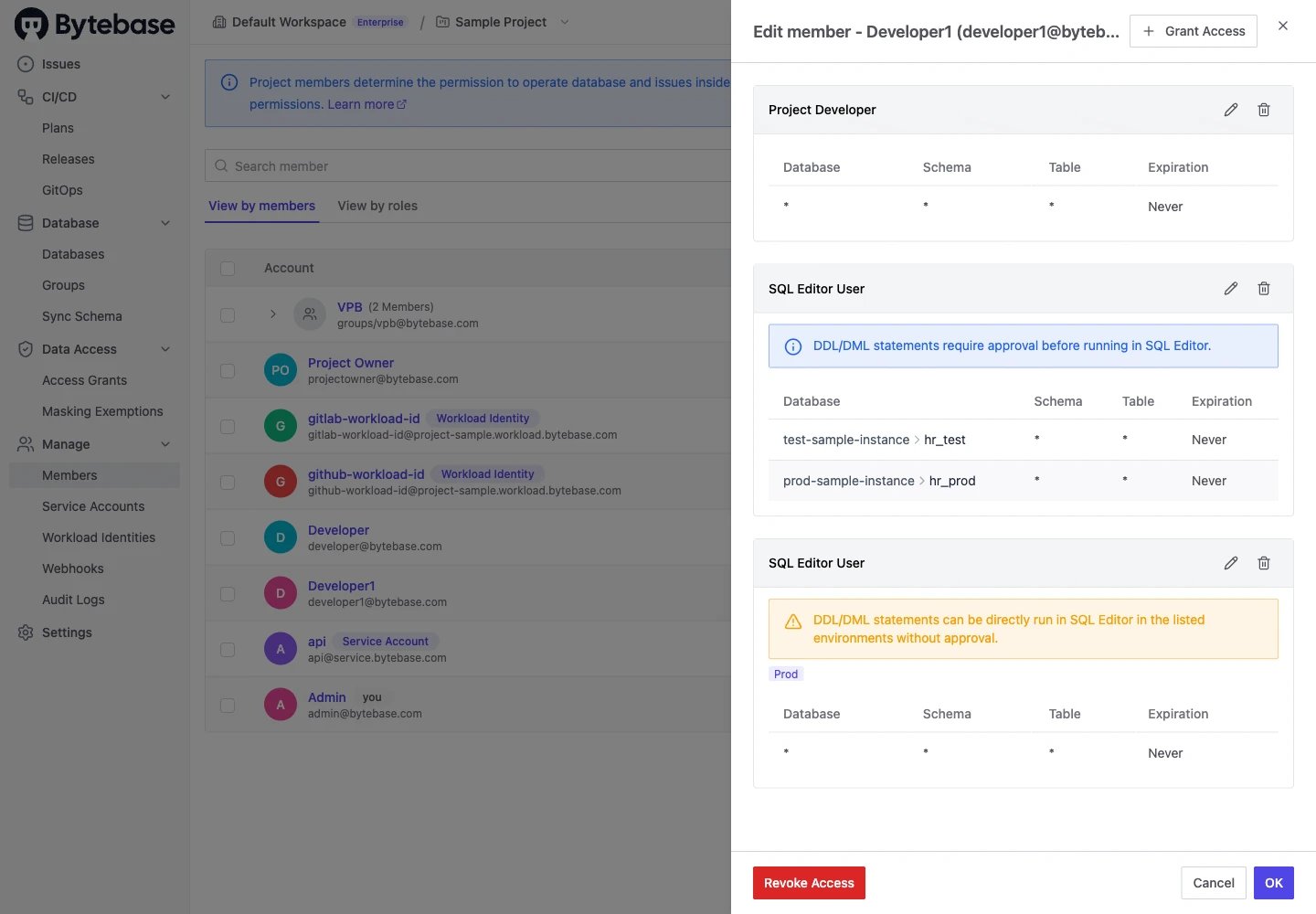Click the Sample Project icon in breadcrumb
1316x914 pixels.
(442, 22)
